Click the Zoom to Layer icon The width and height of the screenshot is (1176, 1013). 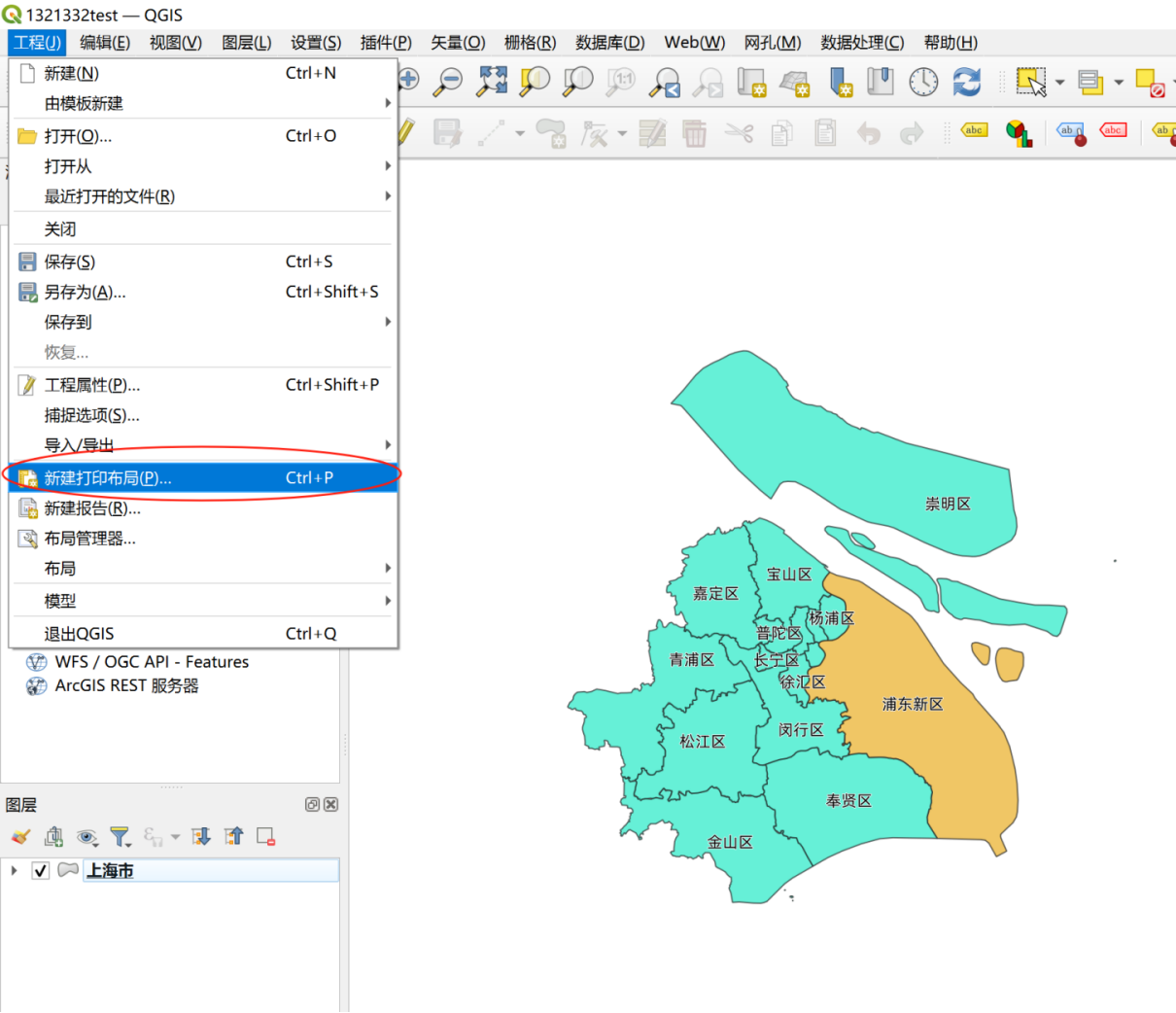pos(578,82)
